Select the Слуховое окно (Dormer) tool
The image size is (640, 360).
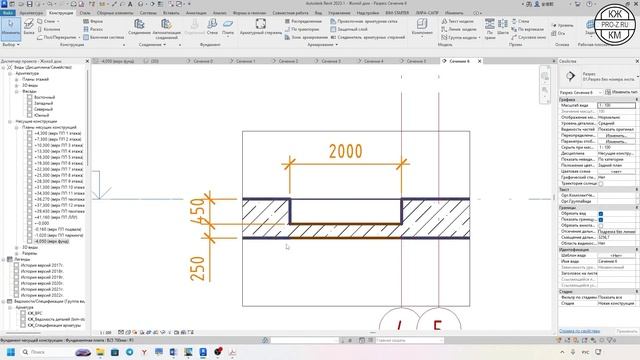529,37
